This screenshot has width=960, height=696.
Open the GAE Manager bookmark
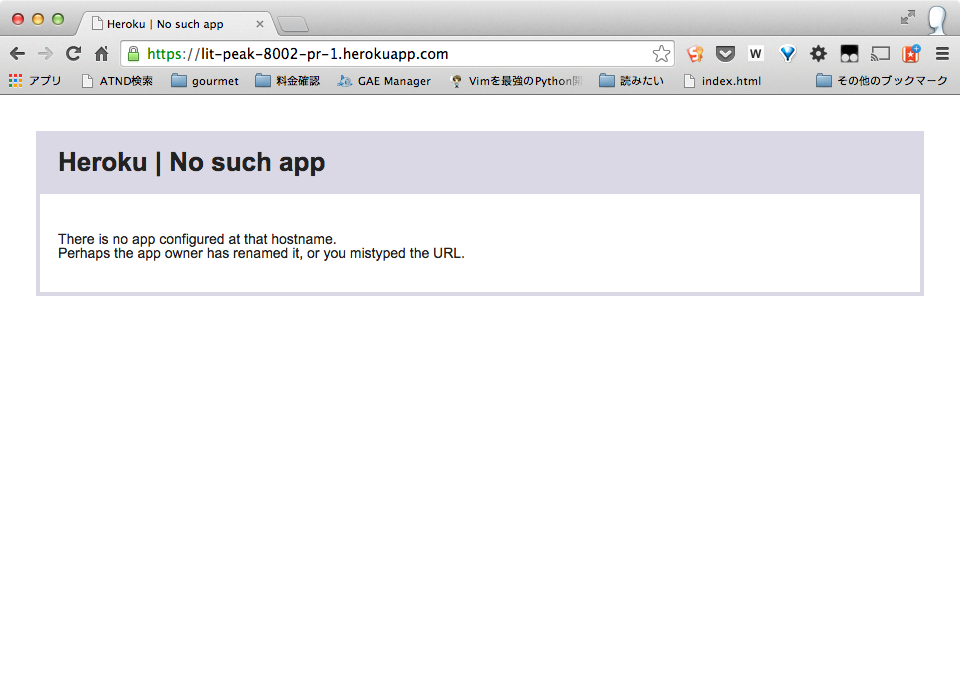[x=384, y=81]
